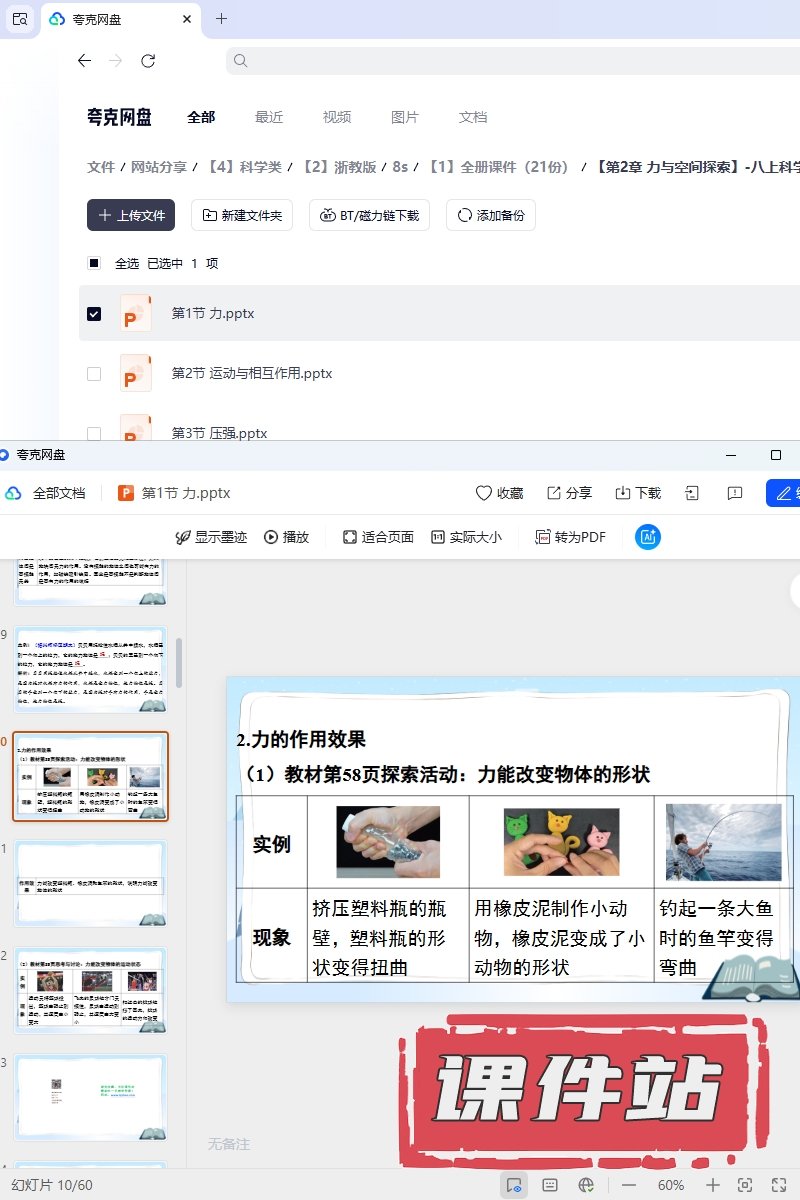
Task: Click the 新建文件夹 button
Action: tap(242, 215)
